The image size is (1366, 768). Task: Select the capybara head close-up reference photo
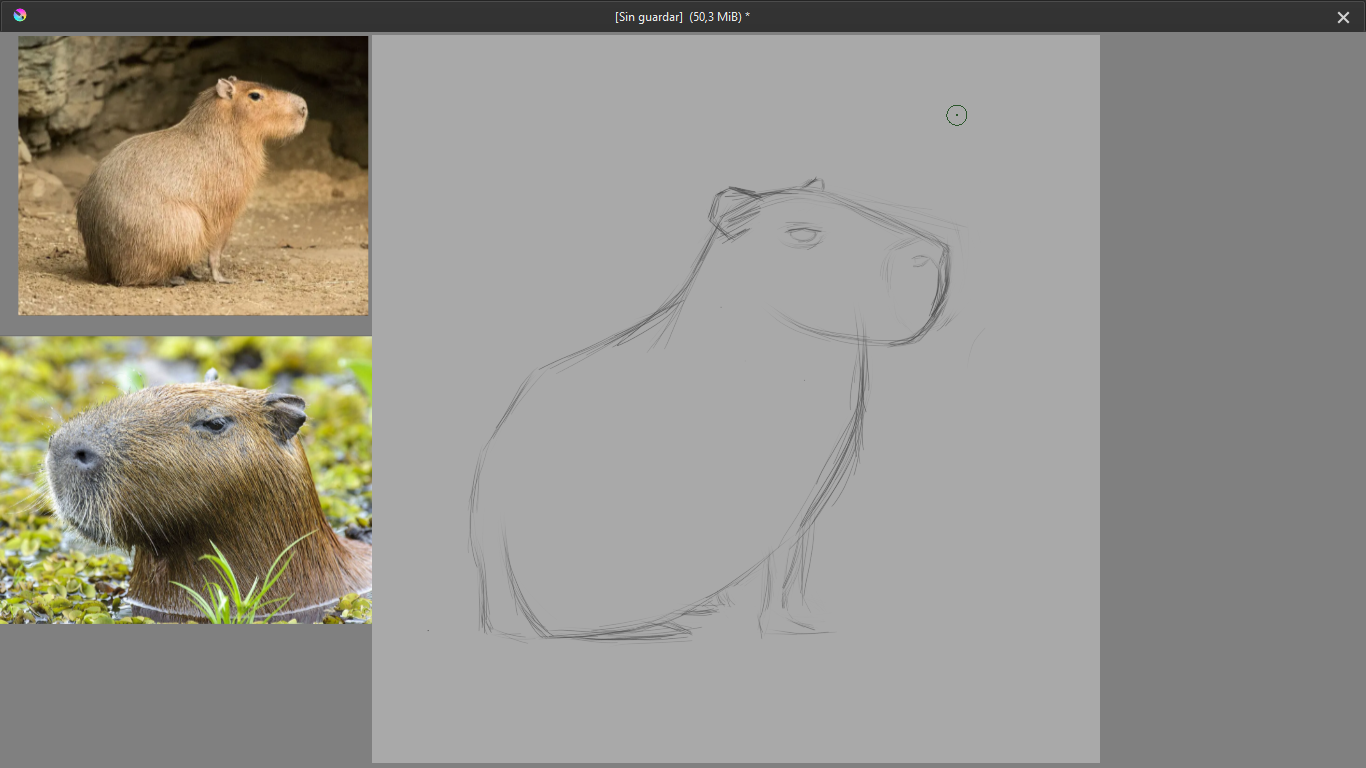(186, 480)
